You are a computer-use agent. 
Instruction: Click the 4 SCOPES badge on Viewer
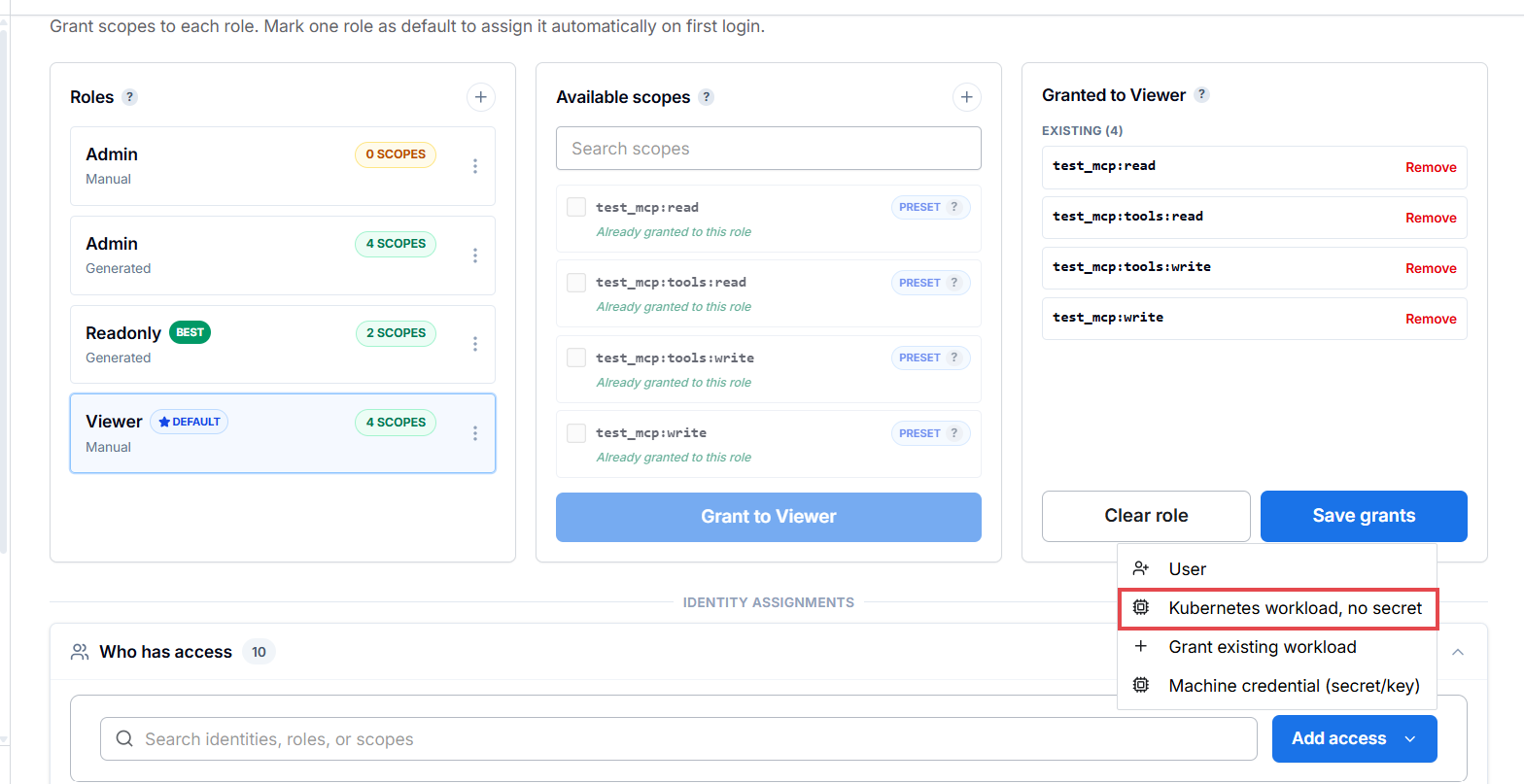point(396,423)
